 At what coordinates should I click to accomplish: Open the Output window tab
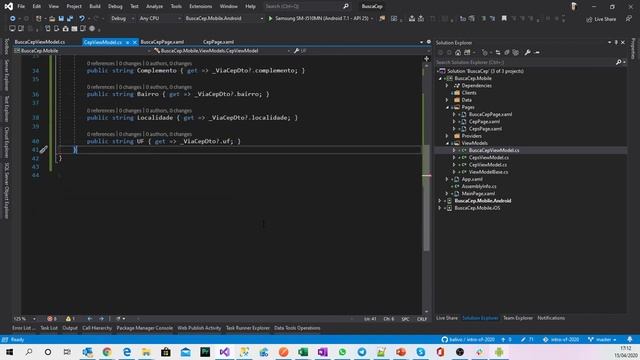coord(70,328)
